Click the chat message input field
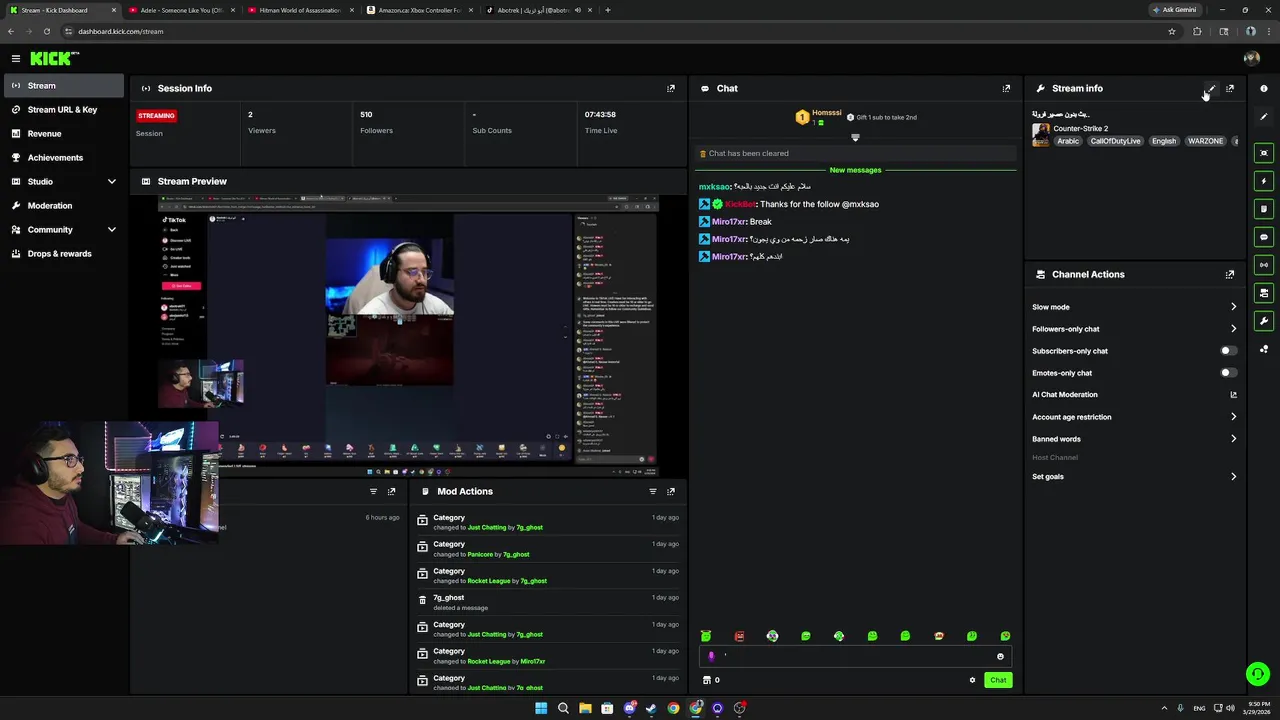Image resolution: width=1280 pixels, height=720 pixels. coord(855,656)
